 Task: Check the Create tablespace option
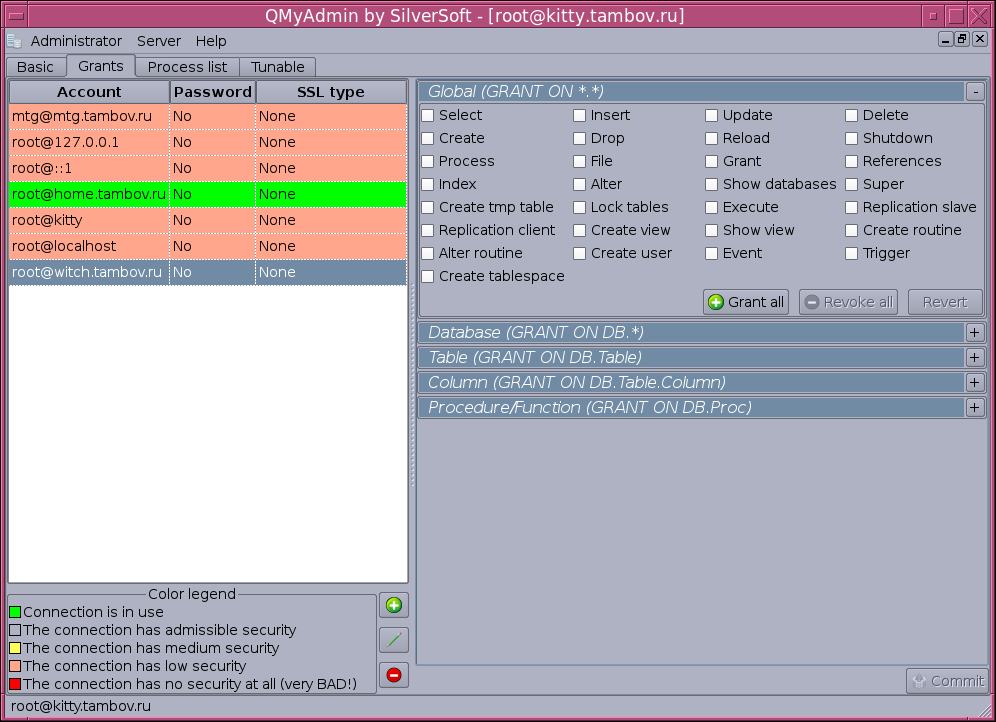click(x=428, y=277)
